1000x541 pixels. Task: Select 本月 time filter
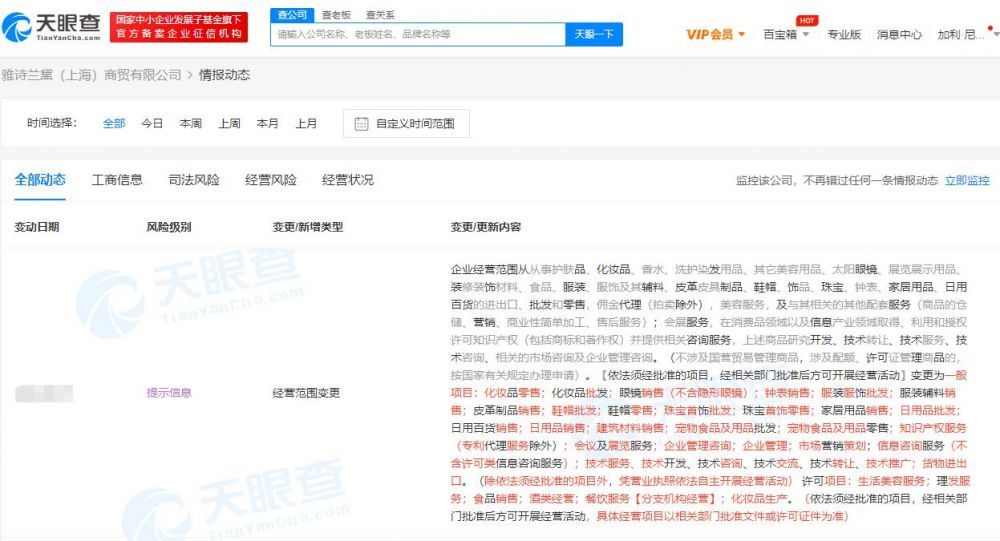(267, 124)
